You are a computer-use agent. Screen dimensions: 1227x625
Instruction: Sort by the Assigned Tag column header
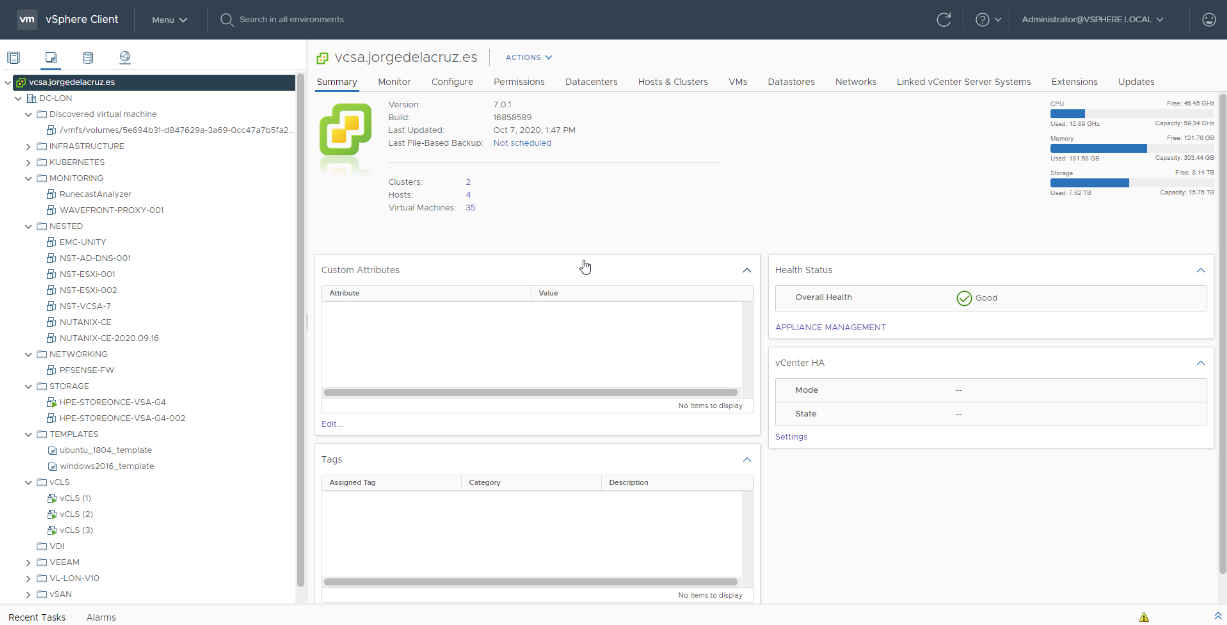pyautogui.click(x=391, y=482)
